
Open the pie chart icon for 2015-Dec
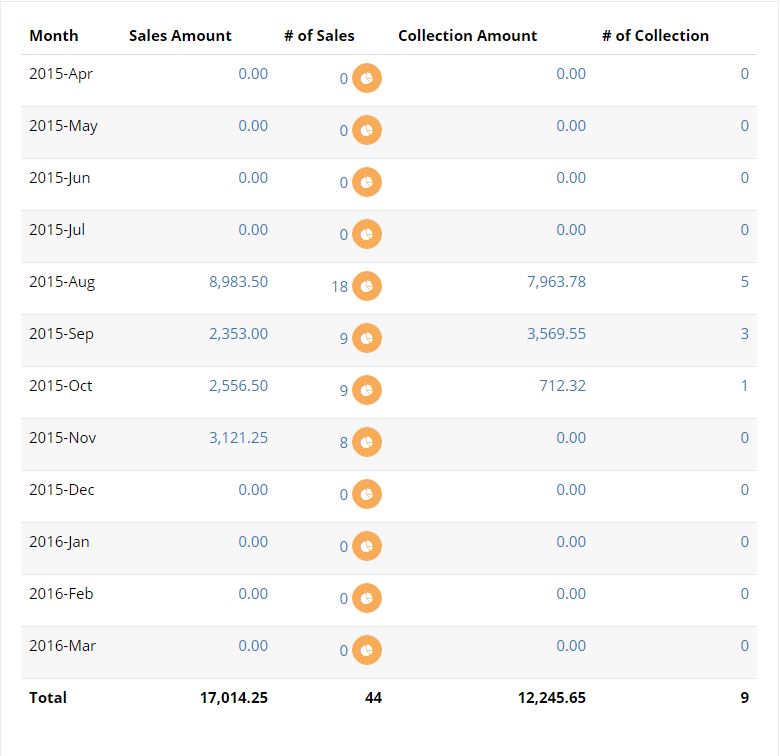pos(367,494)
